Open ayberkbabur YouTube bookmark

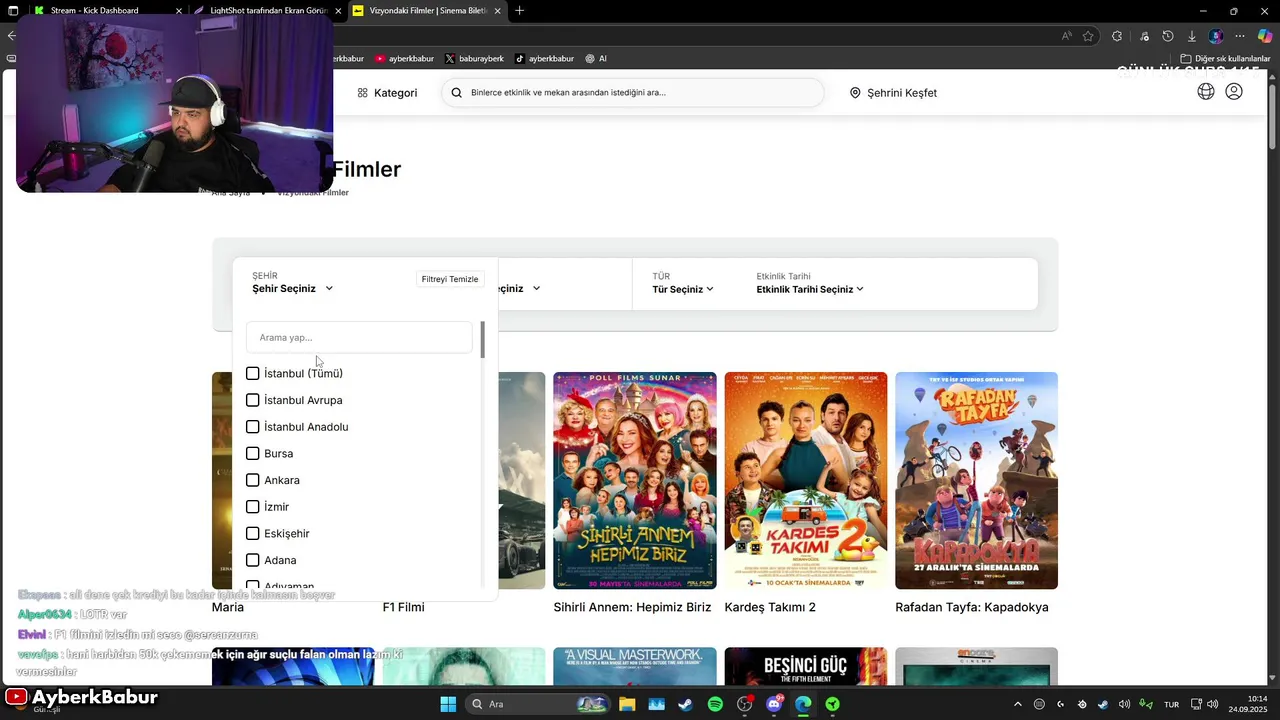(404, 58)
